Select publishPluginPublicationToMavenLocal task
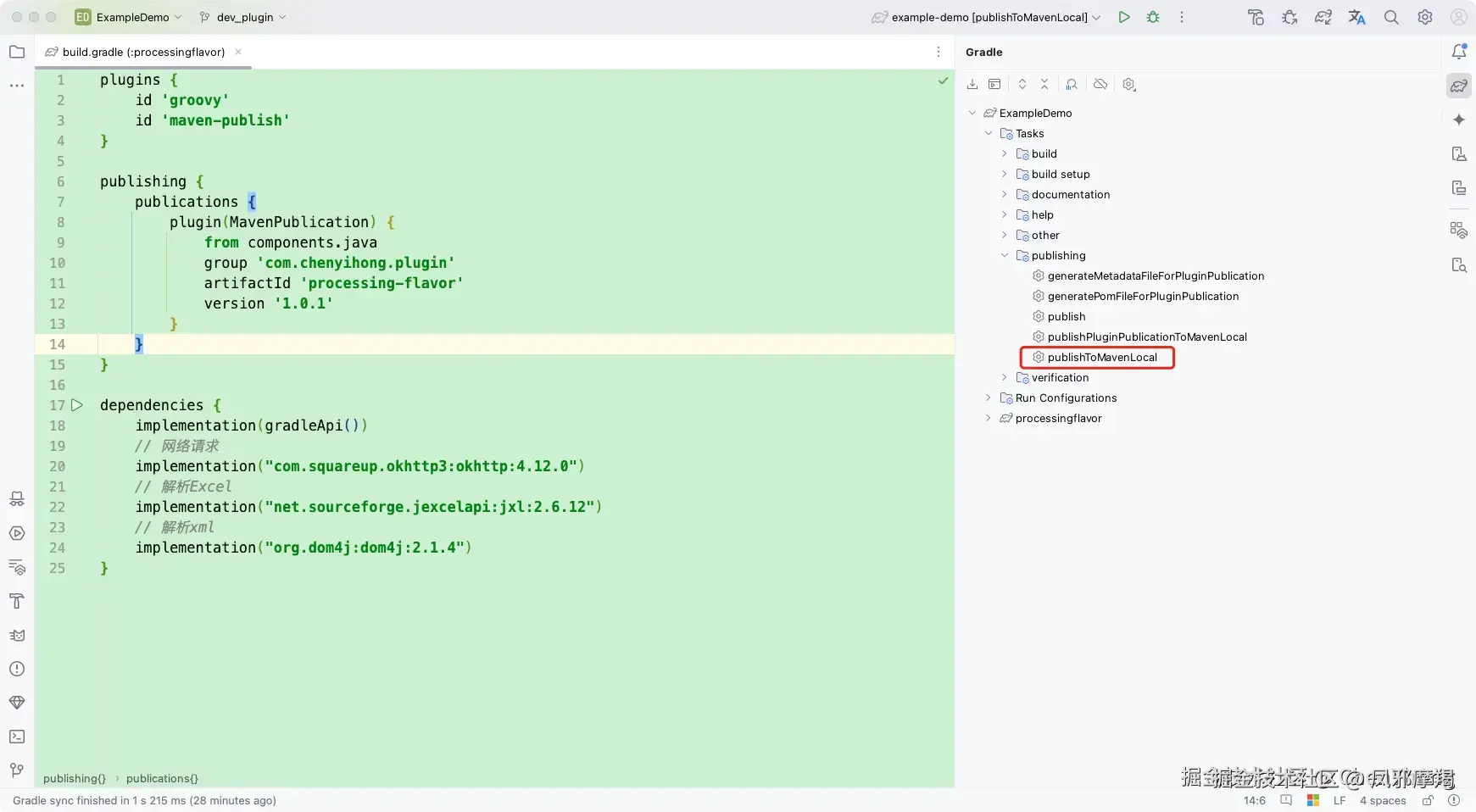The height and width of the screenshot is (812, 1476). (x=1147, y=336)
